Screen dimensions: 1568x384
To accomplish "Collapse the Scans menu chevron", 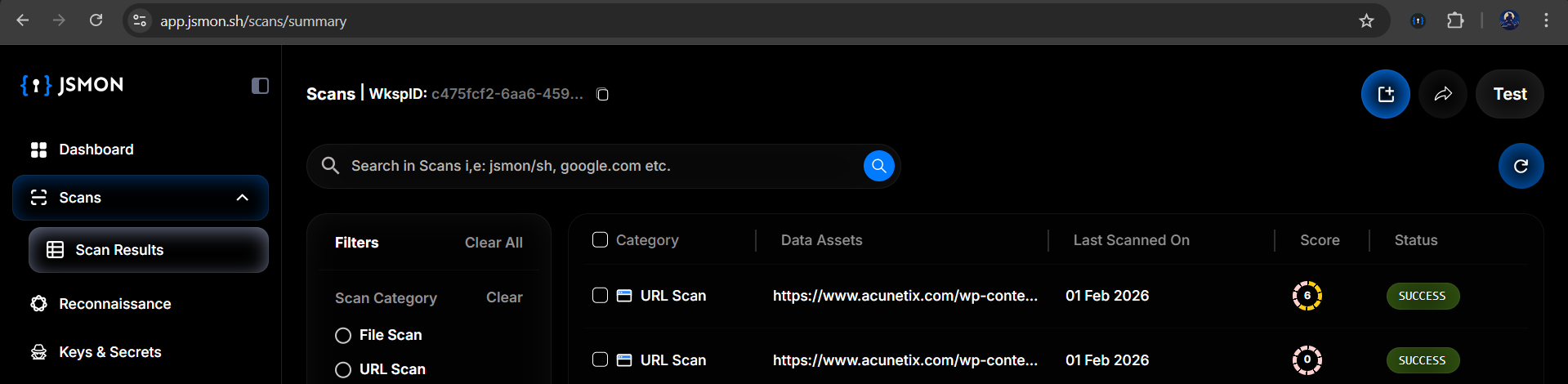I will click(x=242, y=198).
